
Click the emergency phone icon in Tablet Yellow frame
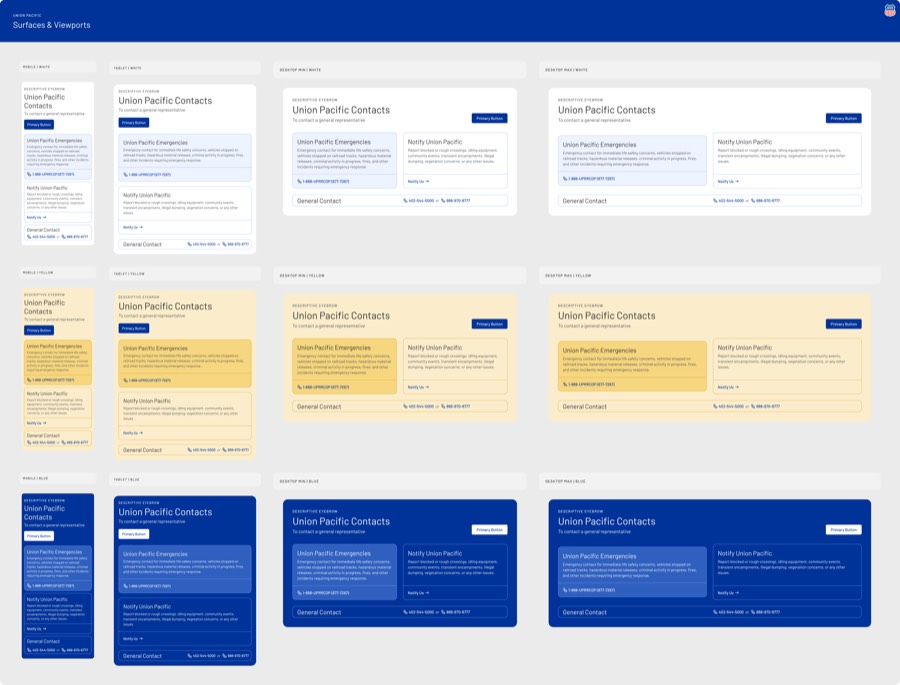[126, 380]
